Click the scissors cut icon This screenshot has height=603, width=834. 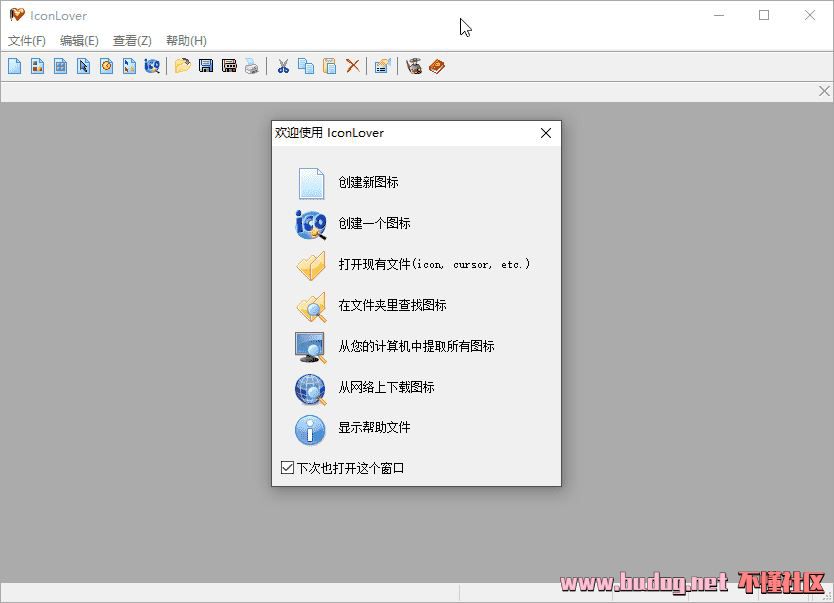(x=283, y=66)
